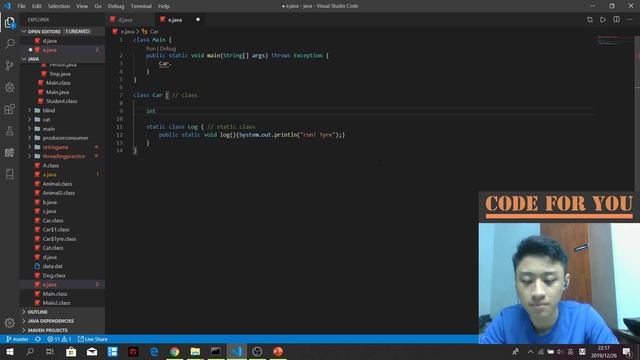The height and width of the screenshot is (360, 640).
Task: Switch to the e.java editor tab
Action: 175,20
